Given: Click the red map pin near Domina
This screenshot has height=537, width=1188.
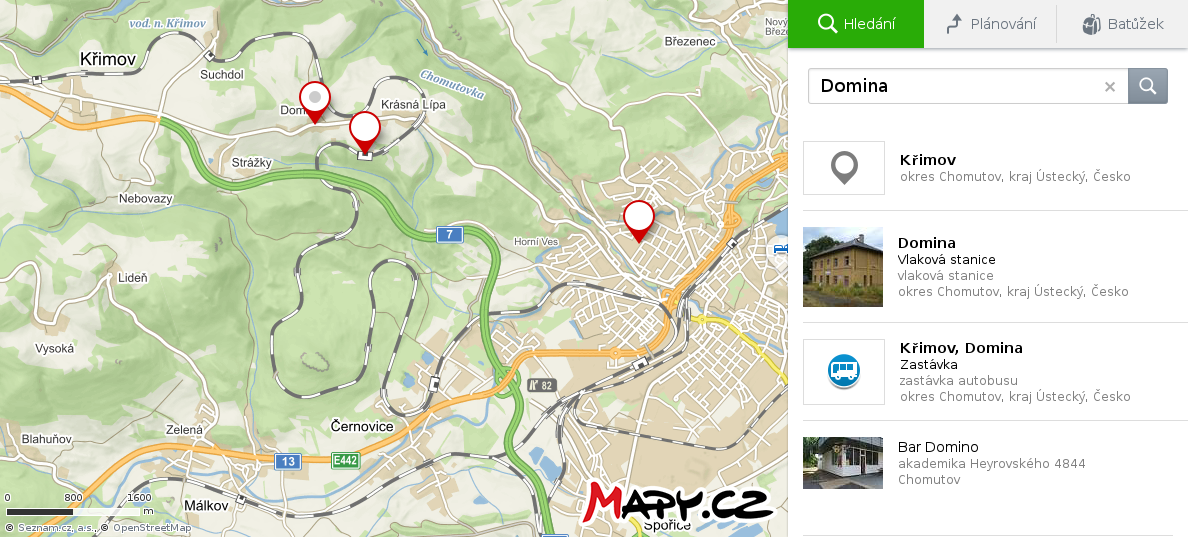Looking at the screenshot, I should [x=315, y=100].
